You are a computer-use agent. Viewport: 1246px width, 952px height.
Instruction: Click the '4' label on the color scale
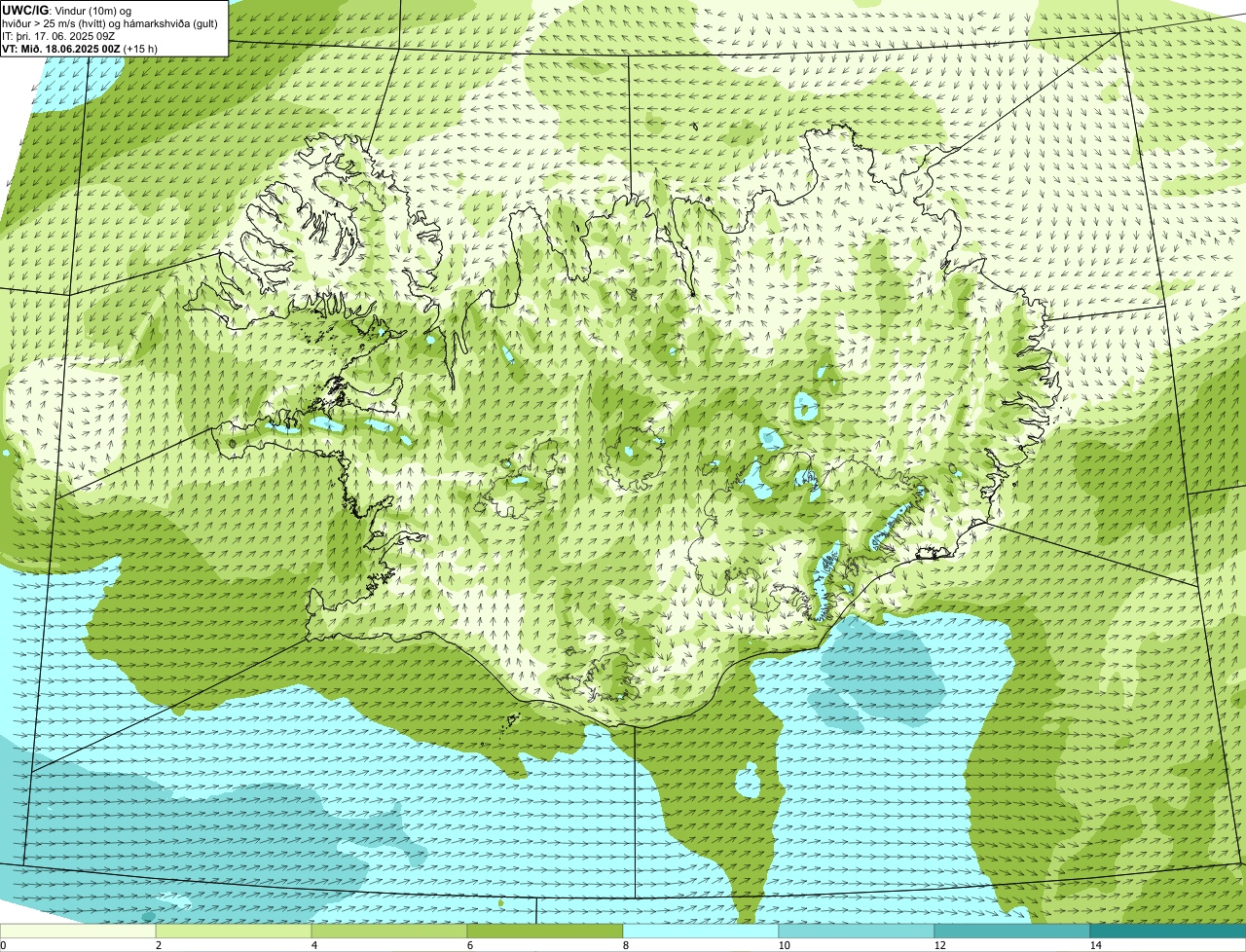(x=312, y=945)
